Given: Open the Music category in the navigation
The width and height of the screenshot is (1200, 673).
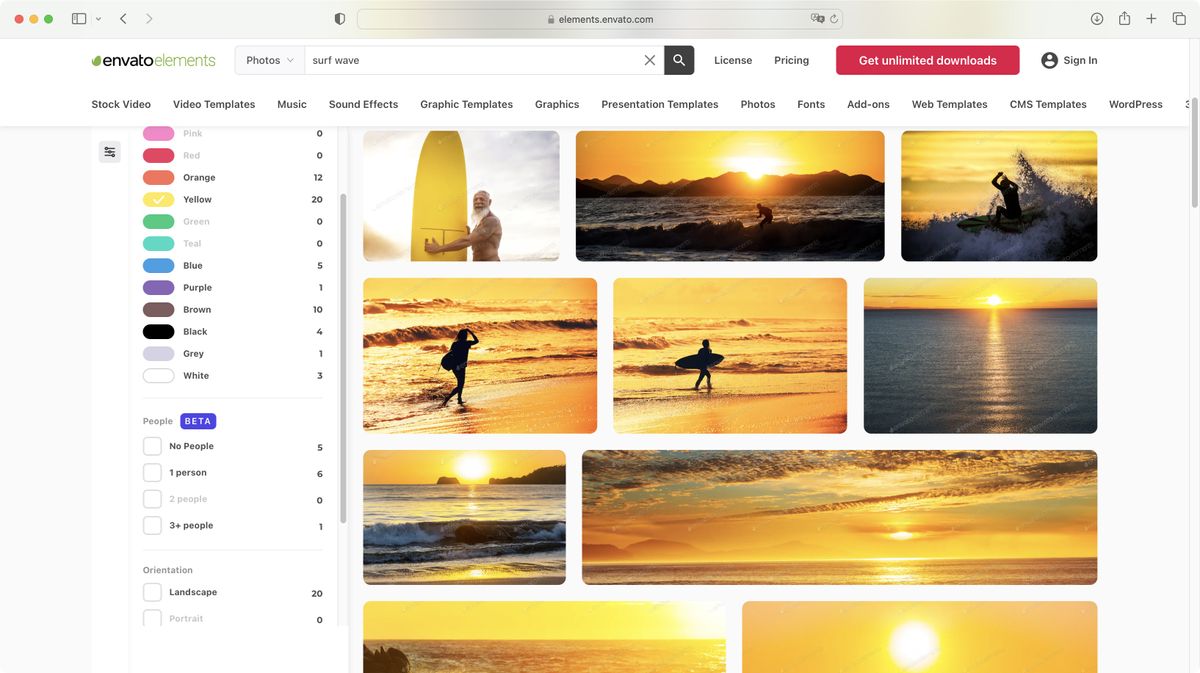Looking at the screenshot, I should click(291, 104).
